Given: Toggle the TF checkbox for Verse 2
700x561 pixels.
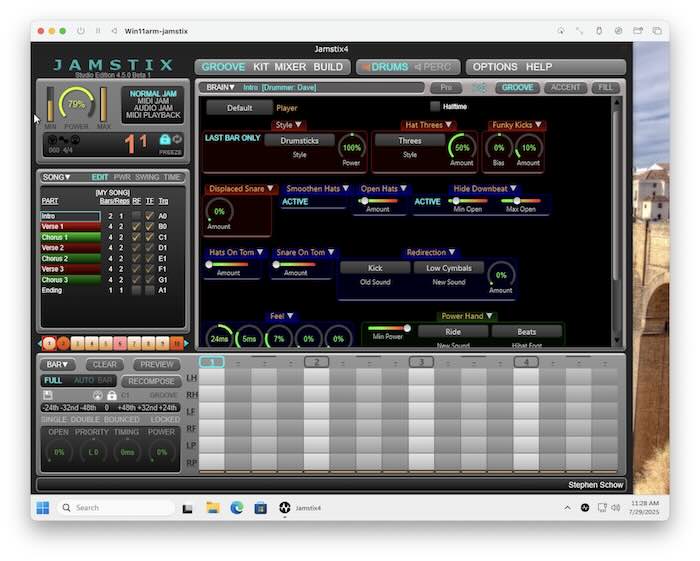Looking at the screenshot, I should click(x=150, y=248).
